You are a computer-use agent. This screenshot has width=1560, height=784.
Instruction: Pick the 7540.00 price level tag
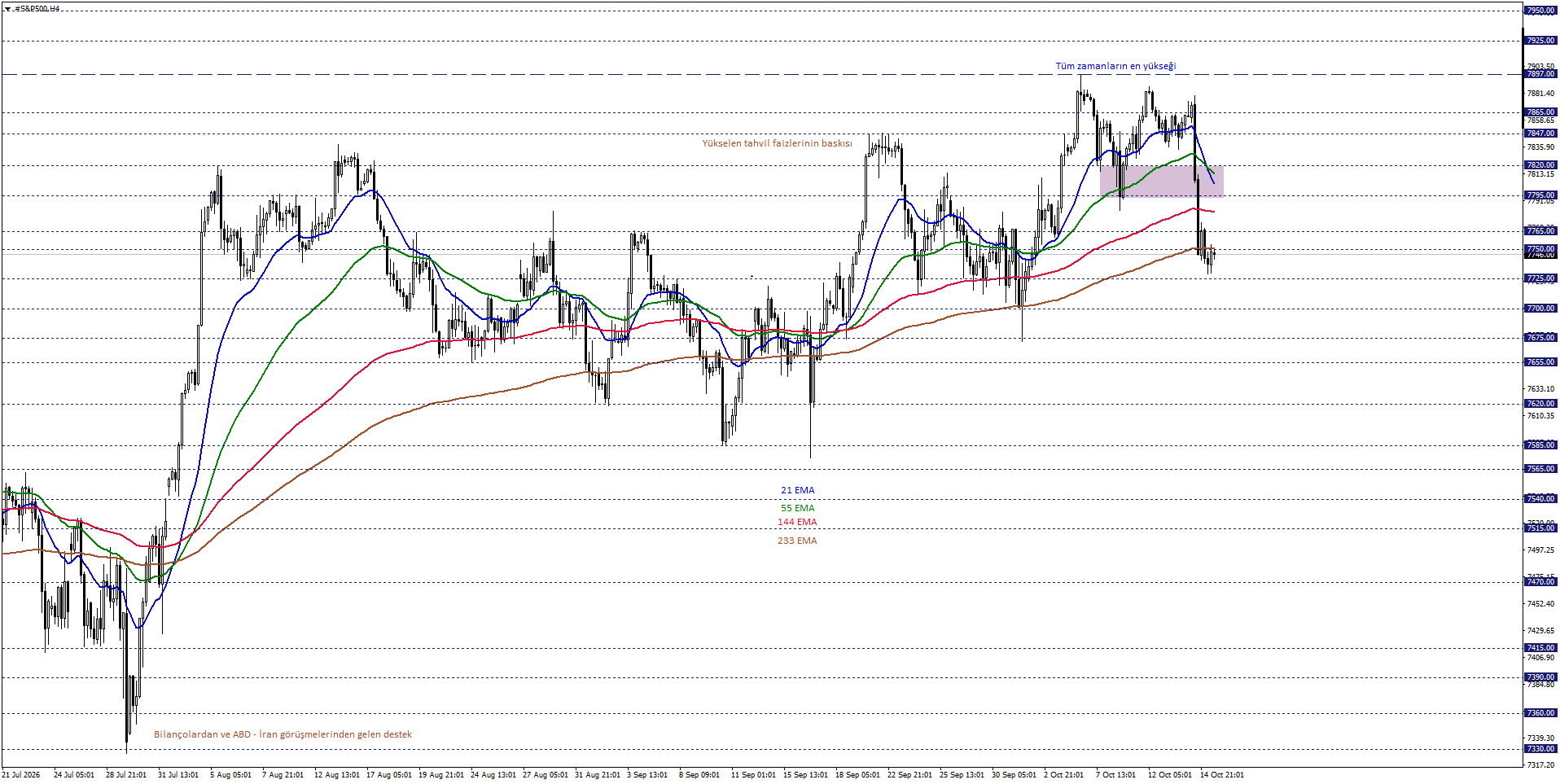(1540, 499)
